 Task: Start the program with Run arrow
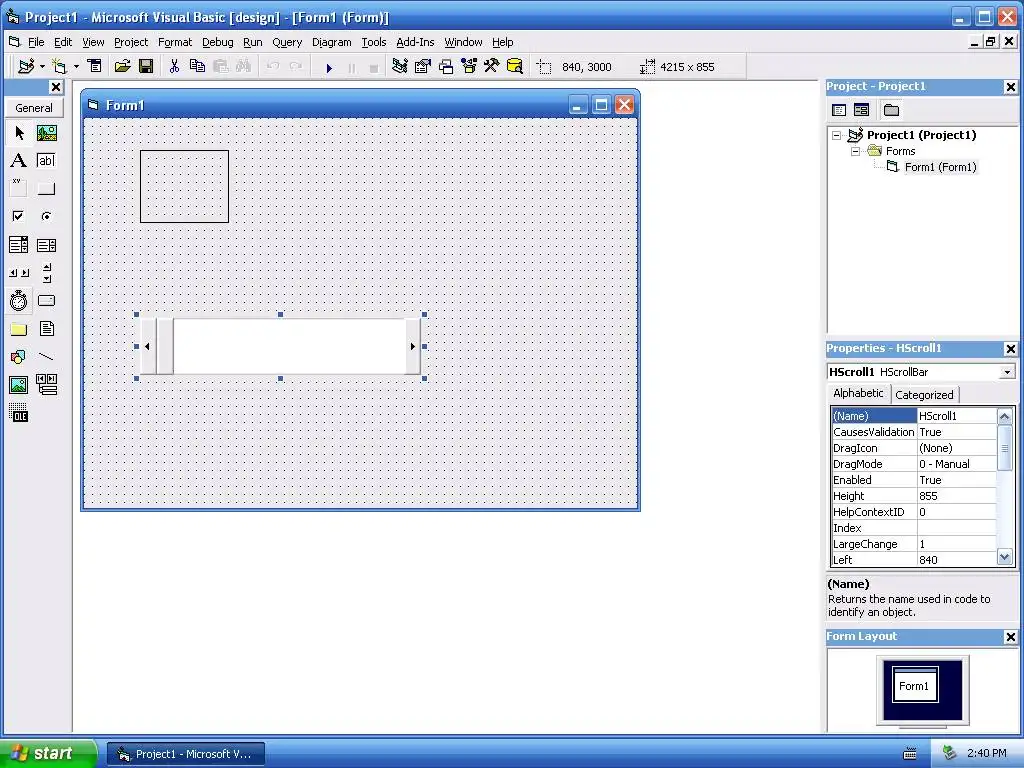(x=329, y=67)
